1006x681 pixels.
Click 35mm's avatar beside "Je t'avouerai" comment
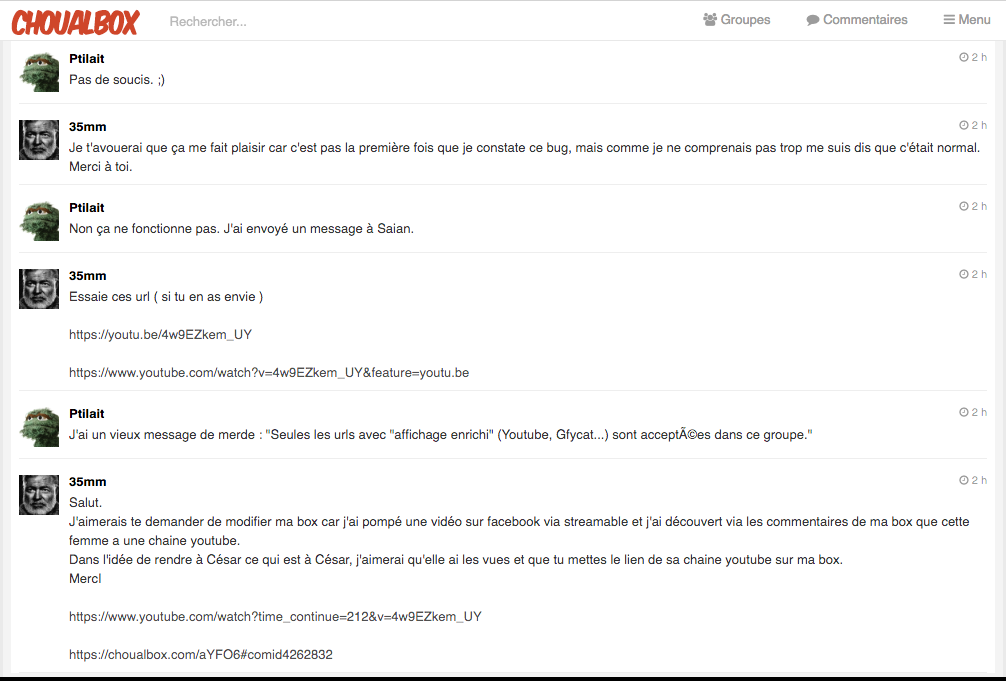coord(40,140)
